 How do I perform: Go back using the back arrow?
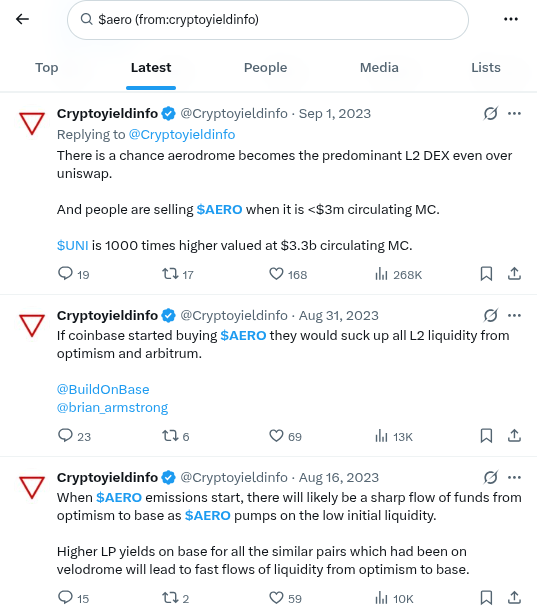click(x=22, y=19)
